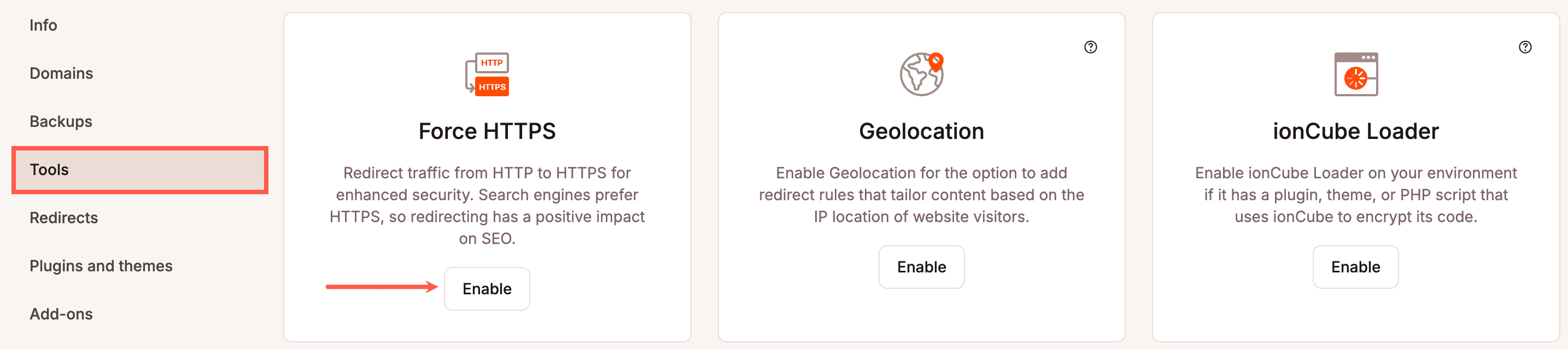Go to the Add-ons sidebar item
Screen dimensions: 1568x349
[x=61, y=313]
